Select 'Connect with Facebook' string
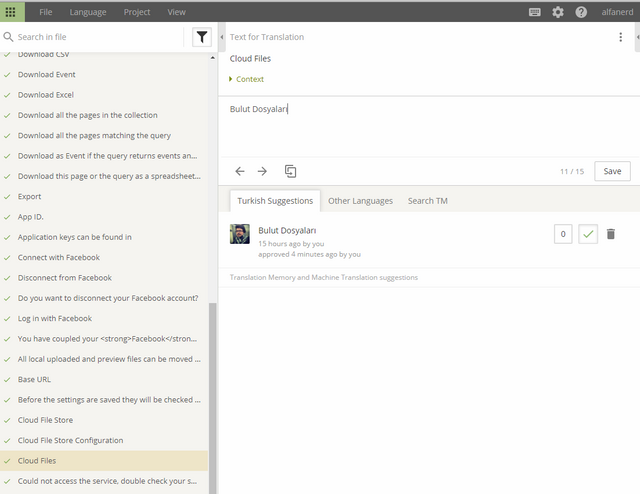 [x=104, y=258]
